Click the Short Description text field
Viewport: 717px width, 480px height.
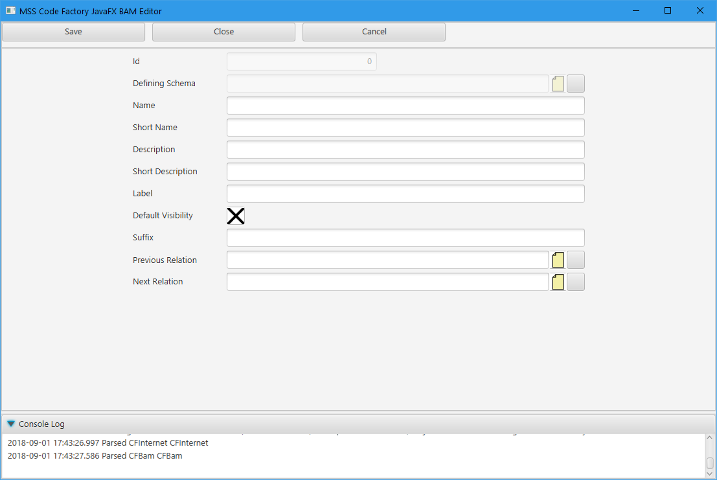tap(405, 172)
